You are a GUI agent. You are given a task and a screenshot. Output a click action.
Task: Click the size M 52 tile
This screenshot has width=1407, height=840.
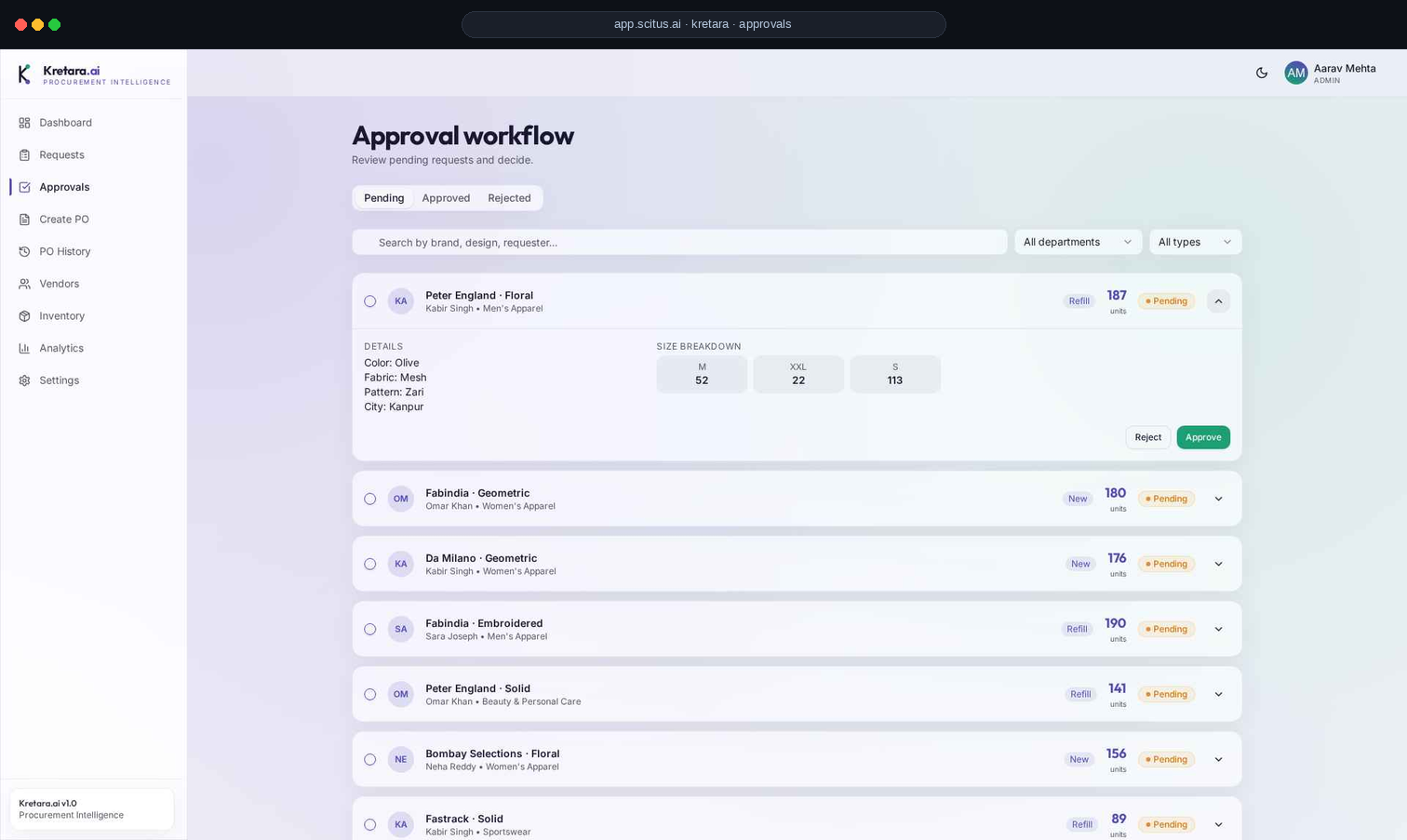point(702,374)
